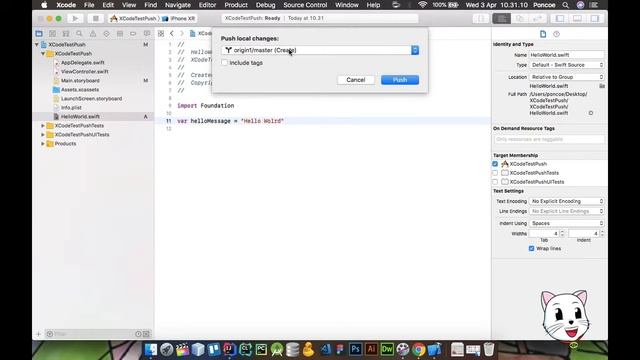The image size is (640, 360).
Task: Select the Project navigator folder icon
Action: [39, 33]
